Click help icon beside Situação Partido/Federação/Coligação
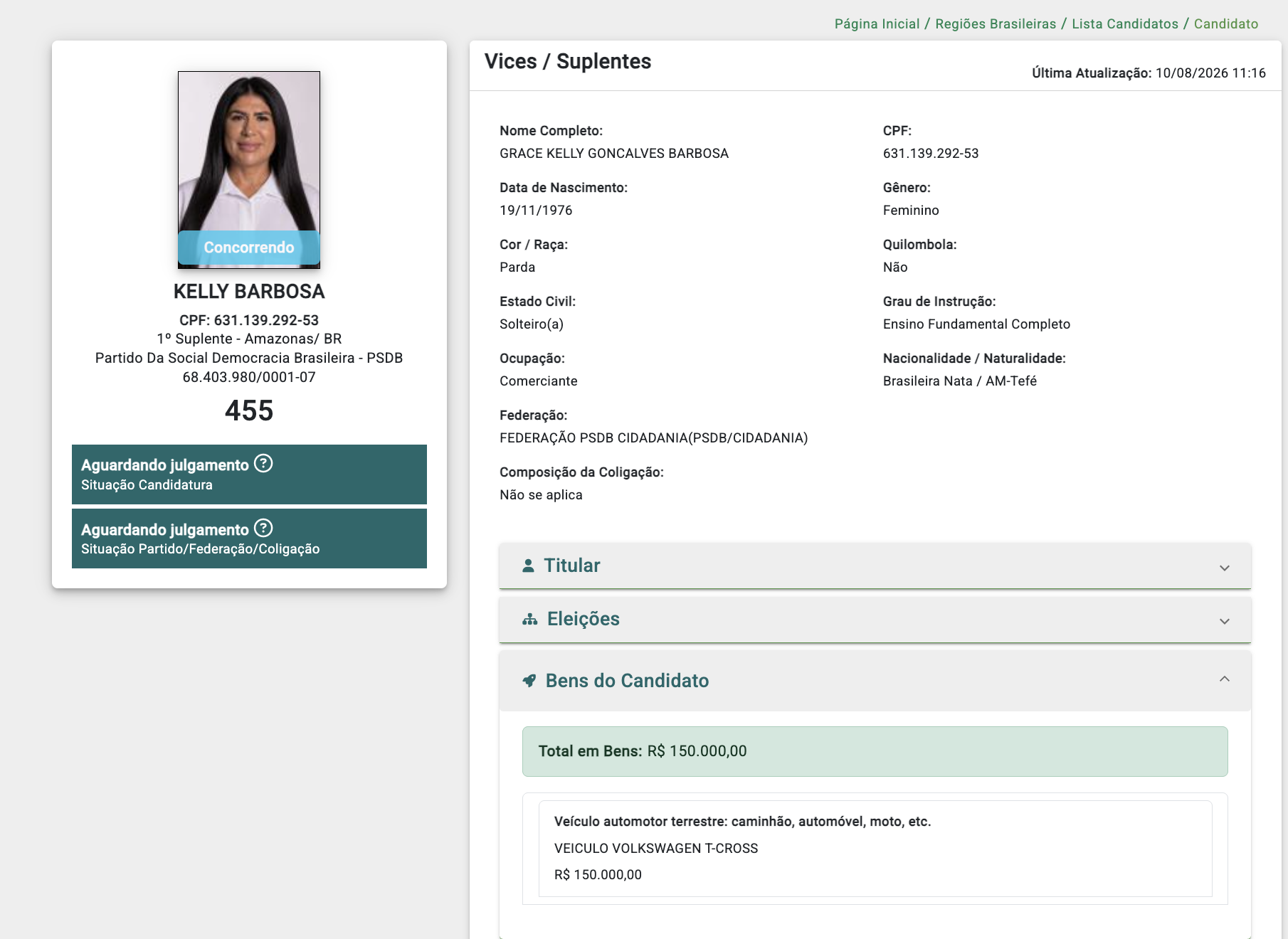The height and width of the screenshot is (939, 1288). [263, 528]
